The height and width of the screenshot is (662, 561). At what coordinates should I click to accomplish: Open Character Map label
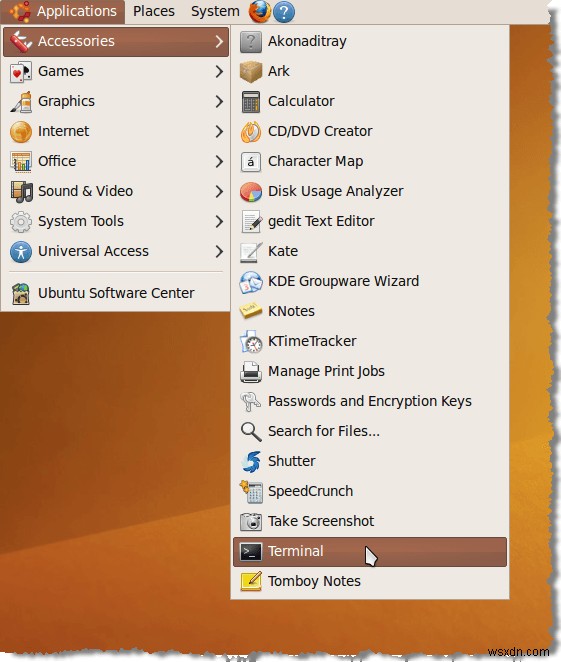[x=315, y=161]
